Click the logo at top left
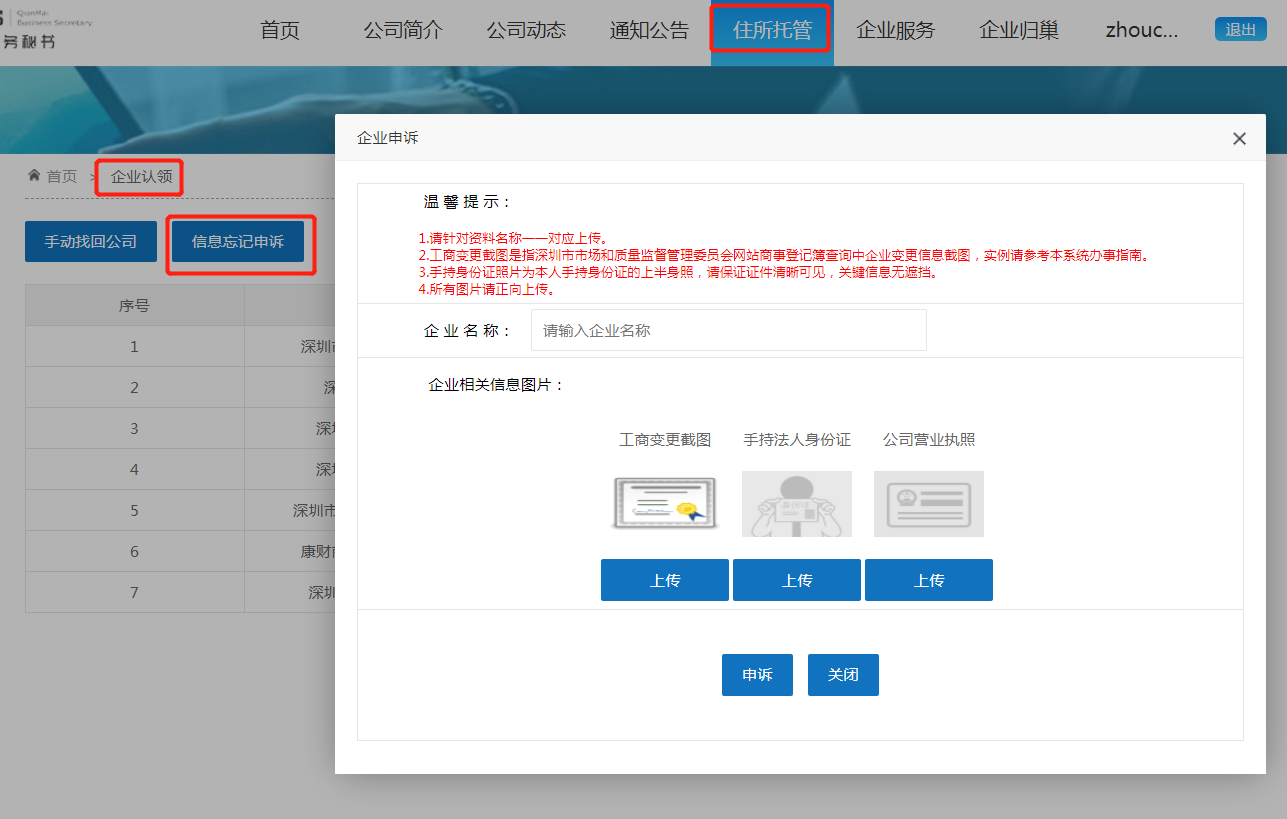The width and height of the screenshot is (1287, 819). 46,30
